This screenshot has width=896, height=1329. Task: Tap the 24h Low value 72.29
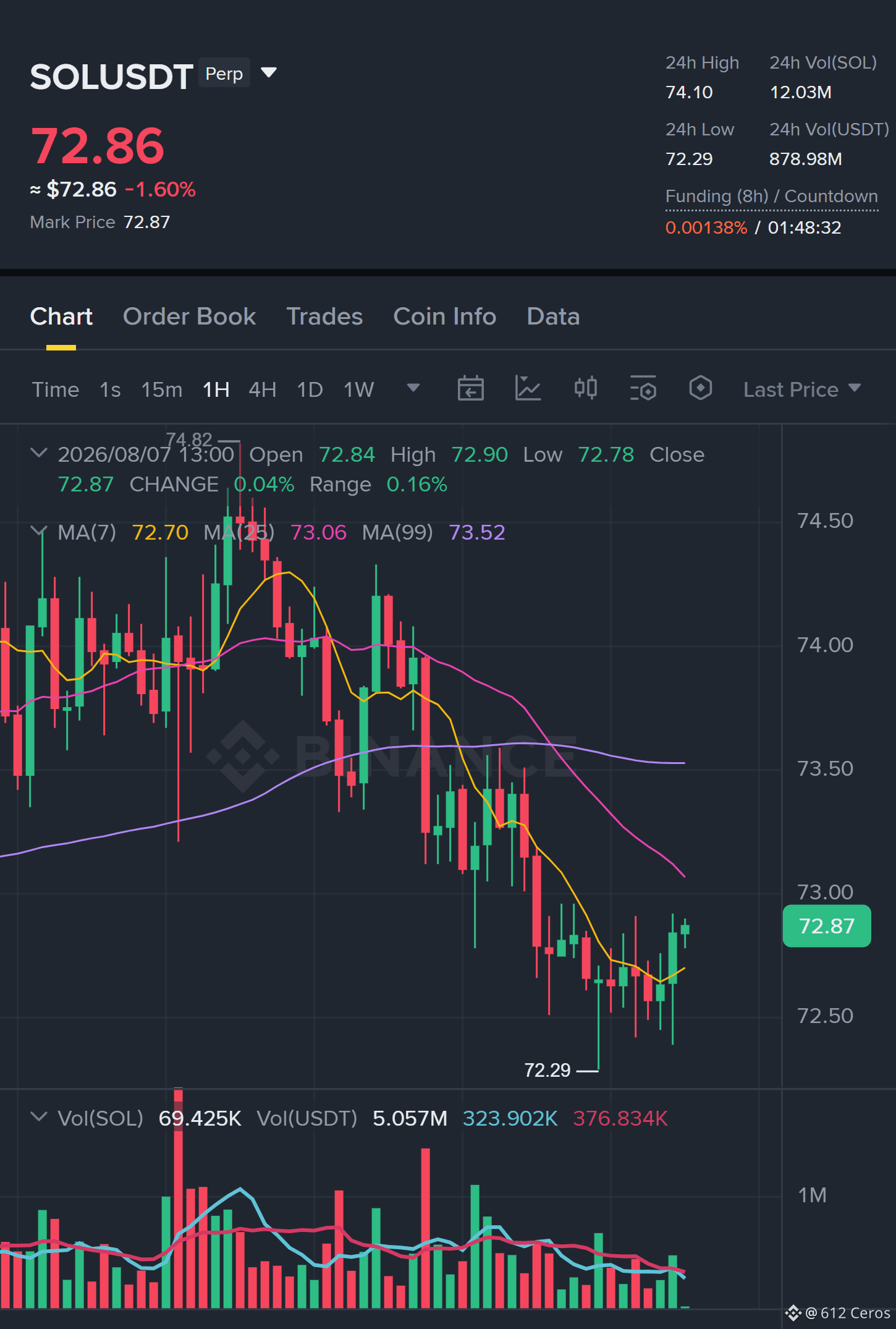pyautogui.click(x=689, y=159)
